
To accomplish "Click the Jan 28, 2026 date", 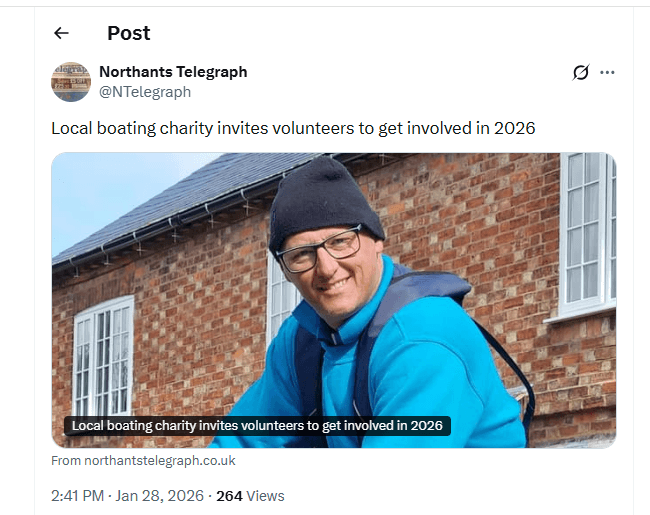I will pos(160,496).
